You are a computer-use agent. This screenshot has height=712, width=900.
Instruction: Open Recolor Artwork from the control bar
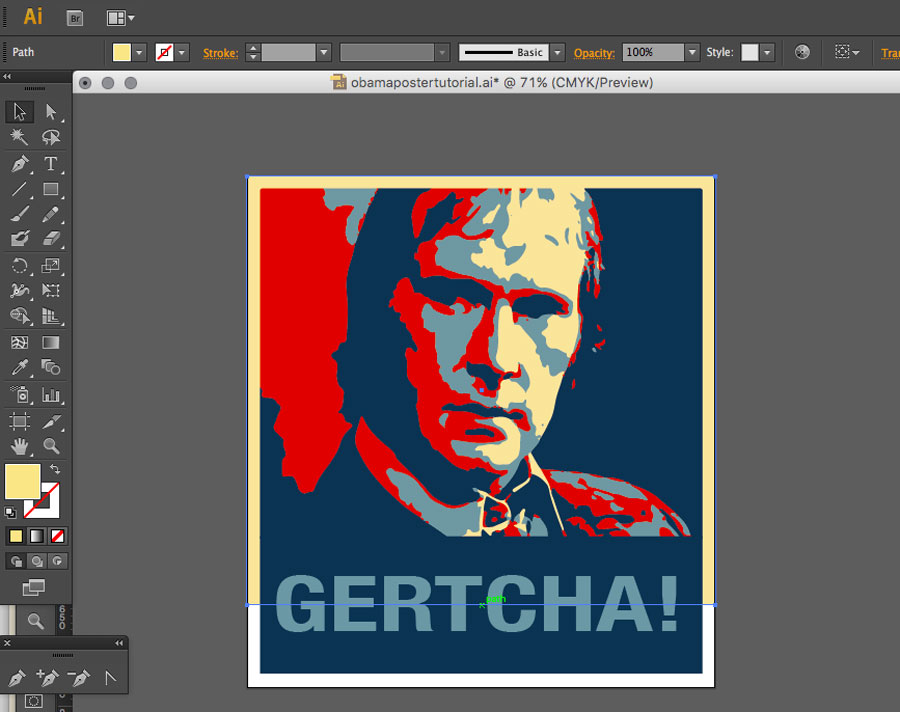coord(802,52)
